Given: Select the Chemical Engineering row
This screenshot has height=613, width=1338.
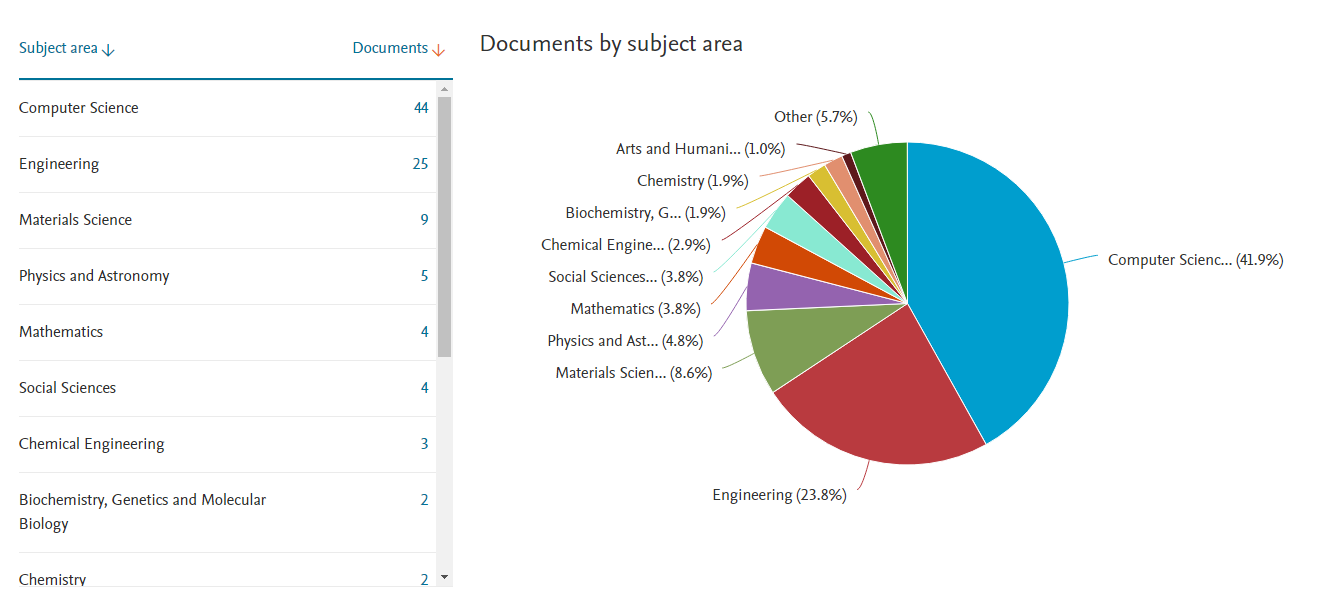Looking at the screenshot, I should tap(91, 444).
